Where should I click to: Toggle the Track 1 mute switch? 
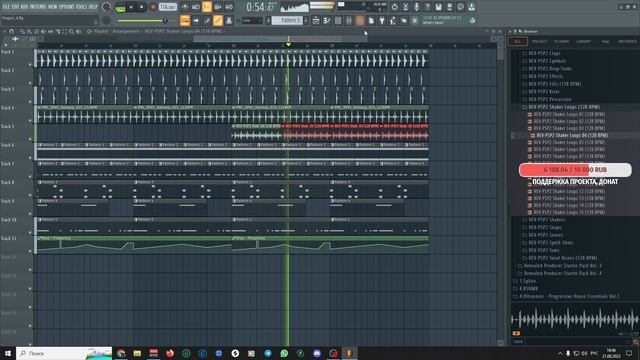click(x=30, y=64)
